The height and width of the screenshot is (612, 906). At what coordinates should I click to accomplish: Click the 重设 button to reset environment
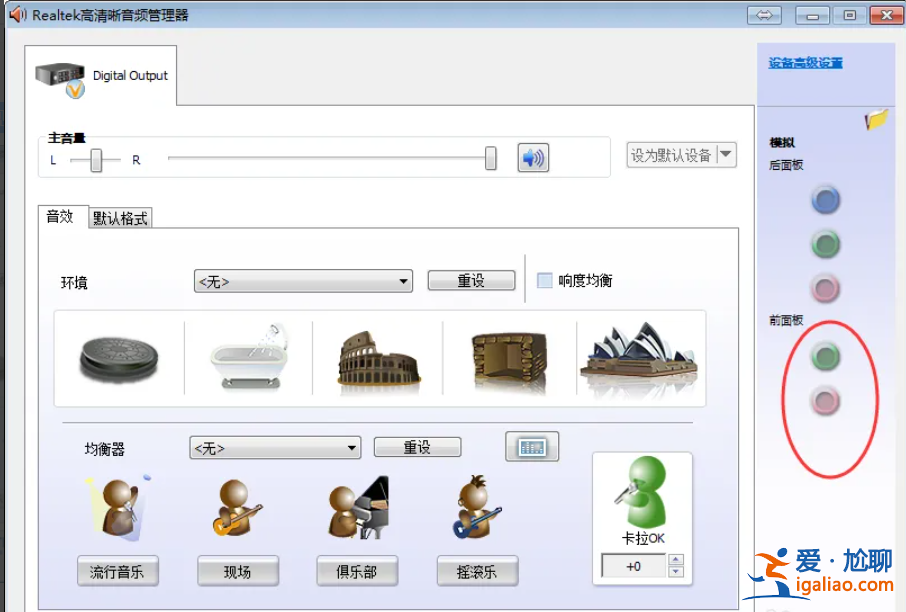470,281
